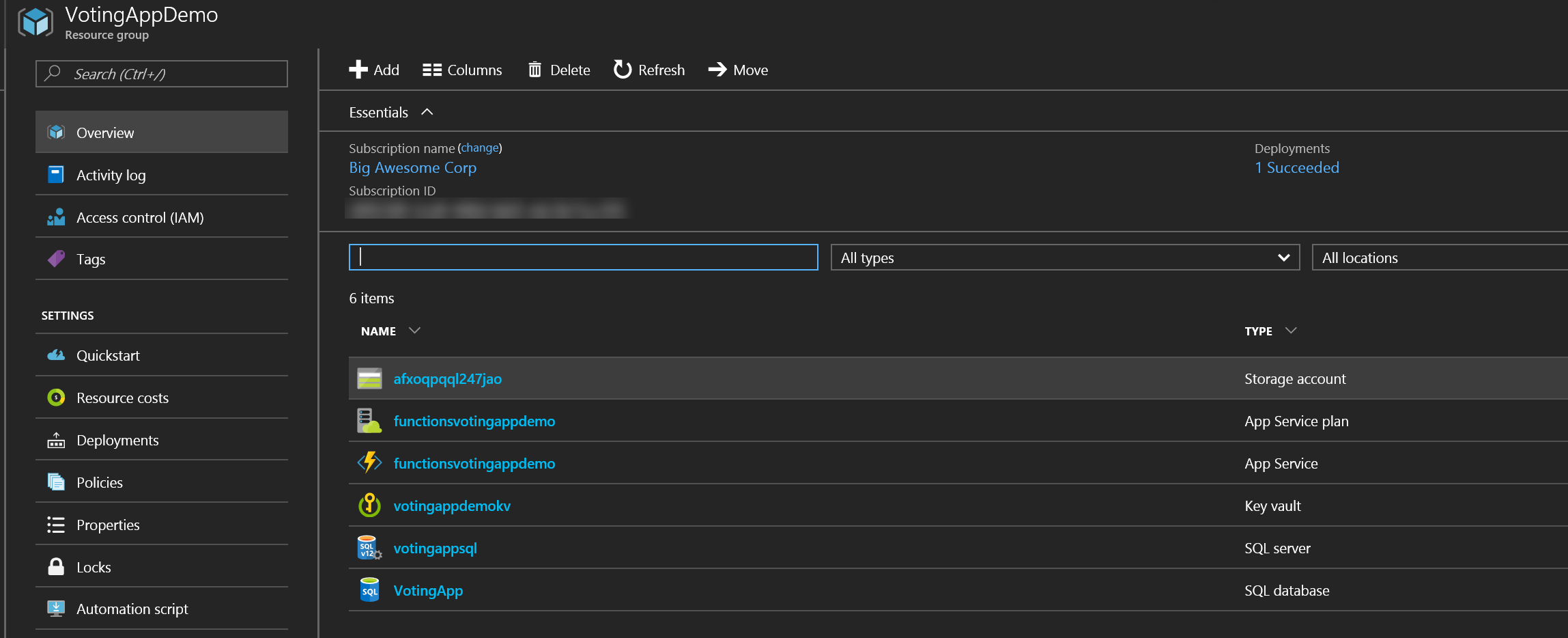
Task: Click the Access control (IAM) people icon
Action: click(56, 217)
